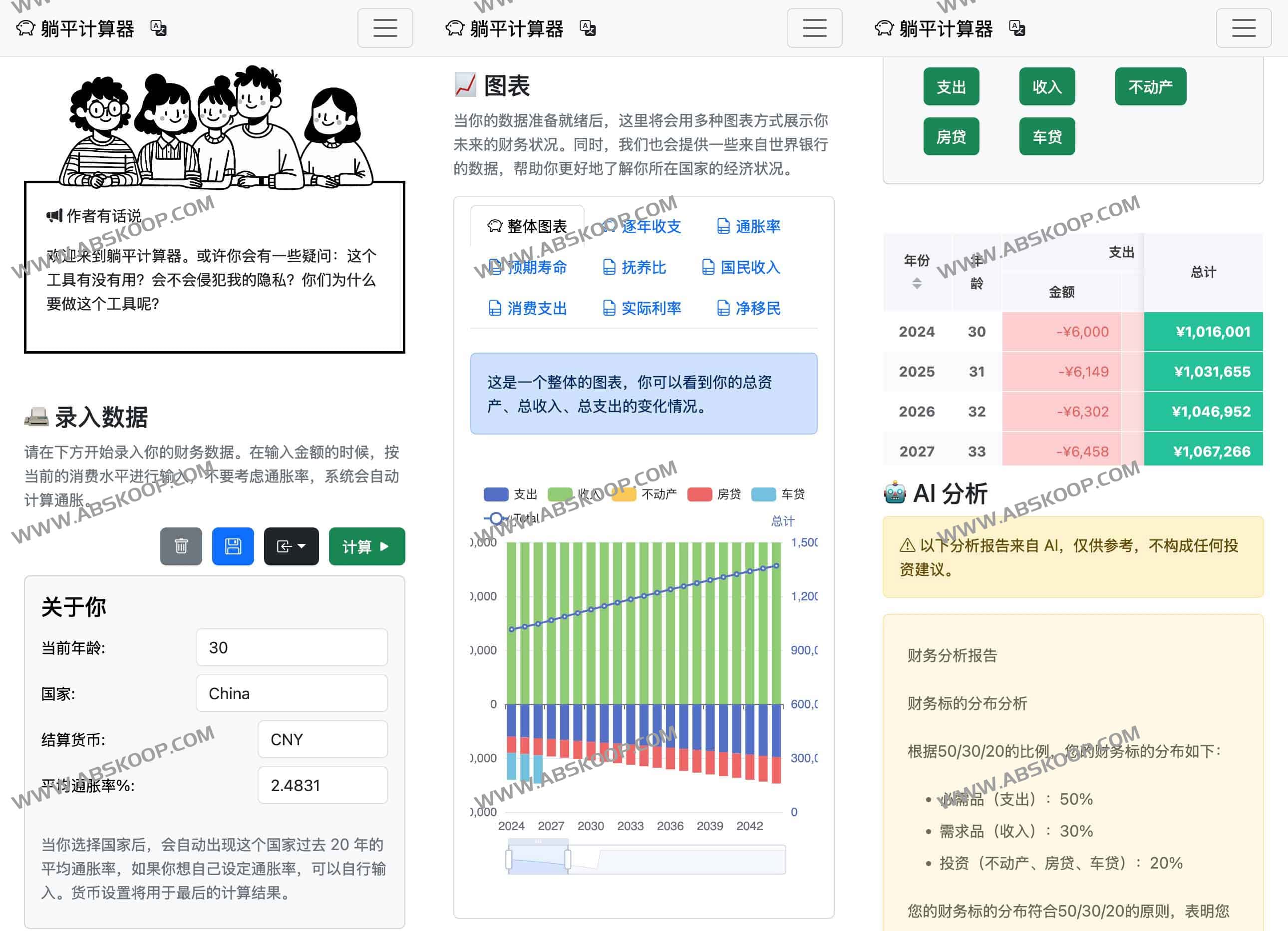The height and width of the screenshot is (931, 1288).
Task: Open hamburger menu in right screen
Action: point(1244,28)
